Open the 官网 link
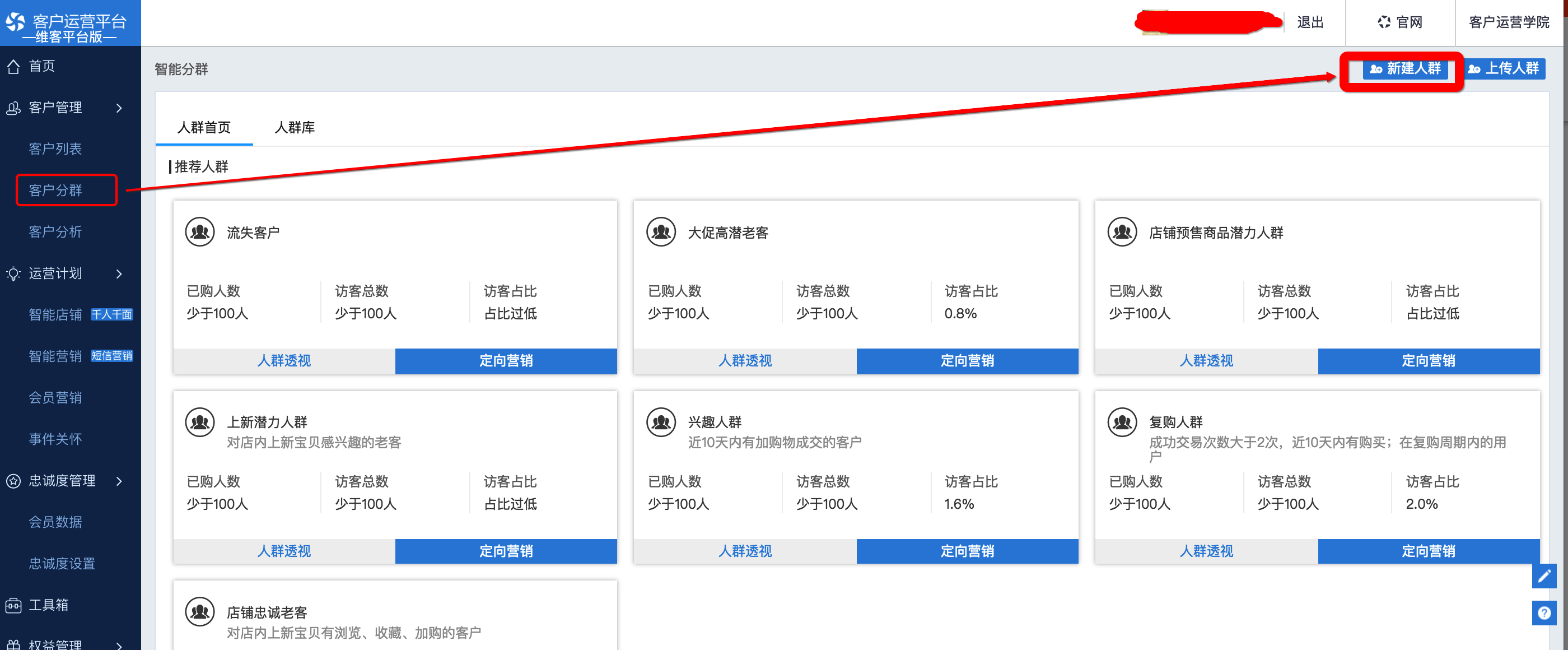Viewport: 1568px width, 650px height. coord(1400,22)
